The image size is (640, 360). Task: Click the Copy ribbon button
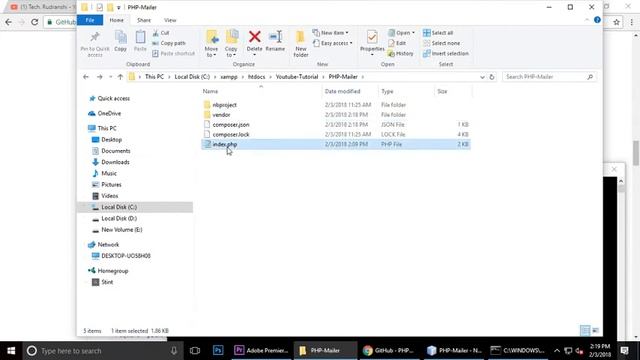(x=120, y=41)
